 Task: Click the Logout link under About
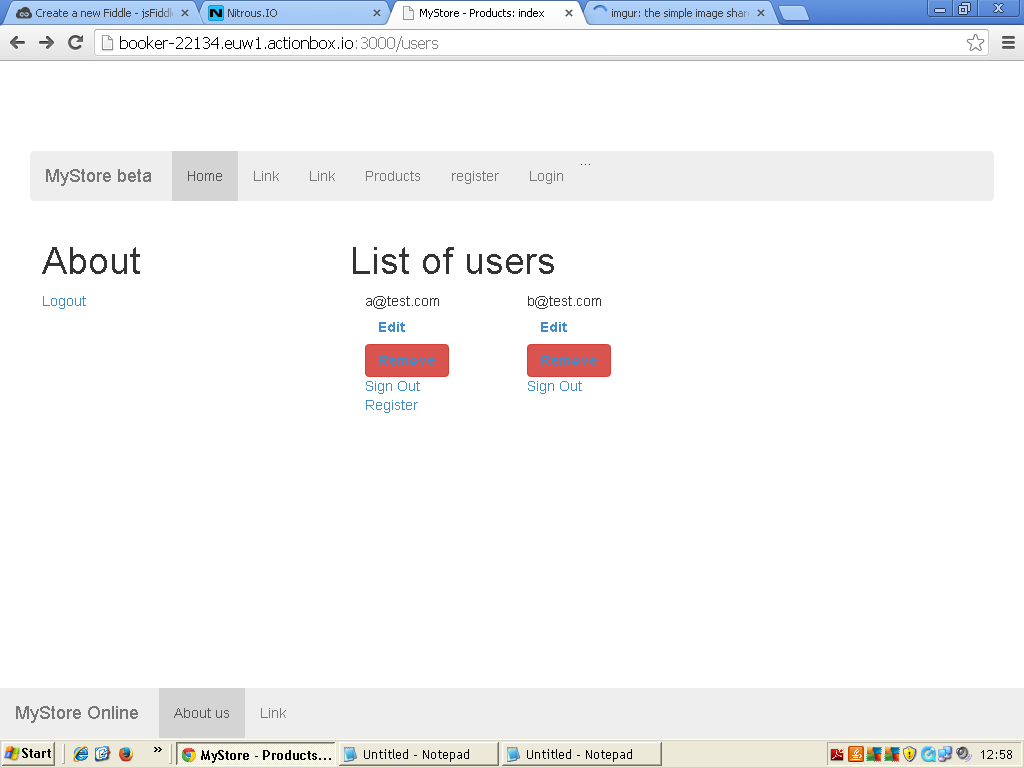(x=64, y=301)
